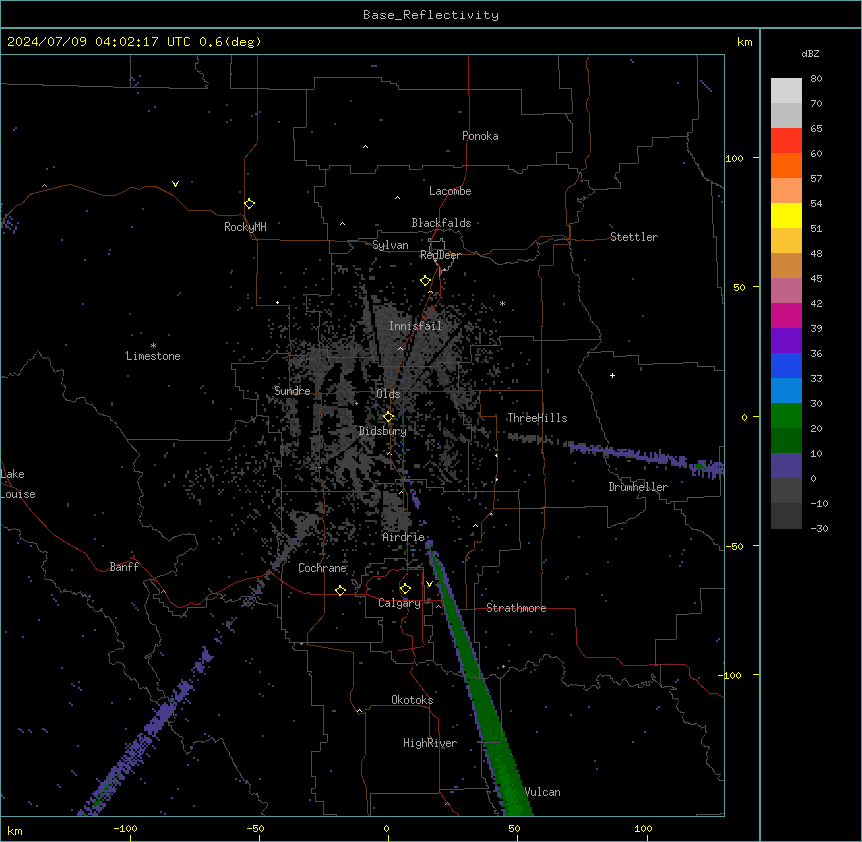Click the yellow diamond marker south of RedDeer
The image size is (862, 842).
[425, 281]
